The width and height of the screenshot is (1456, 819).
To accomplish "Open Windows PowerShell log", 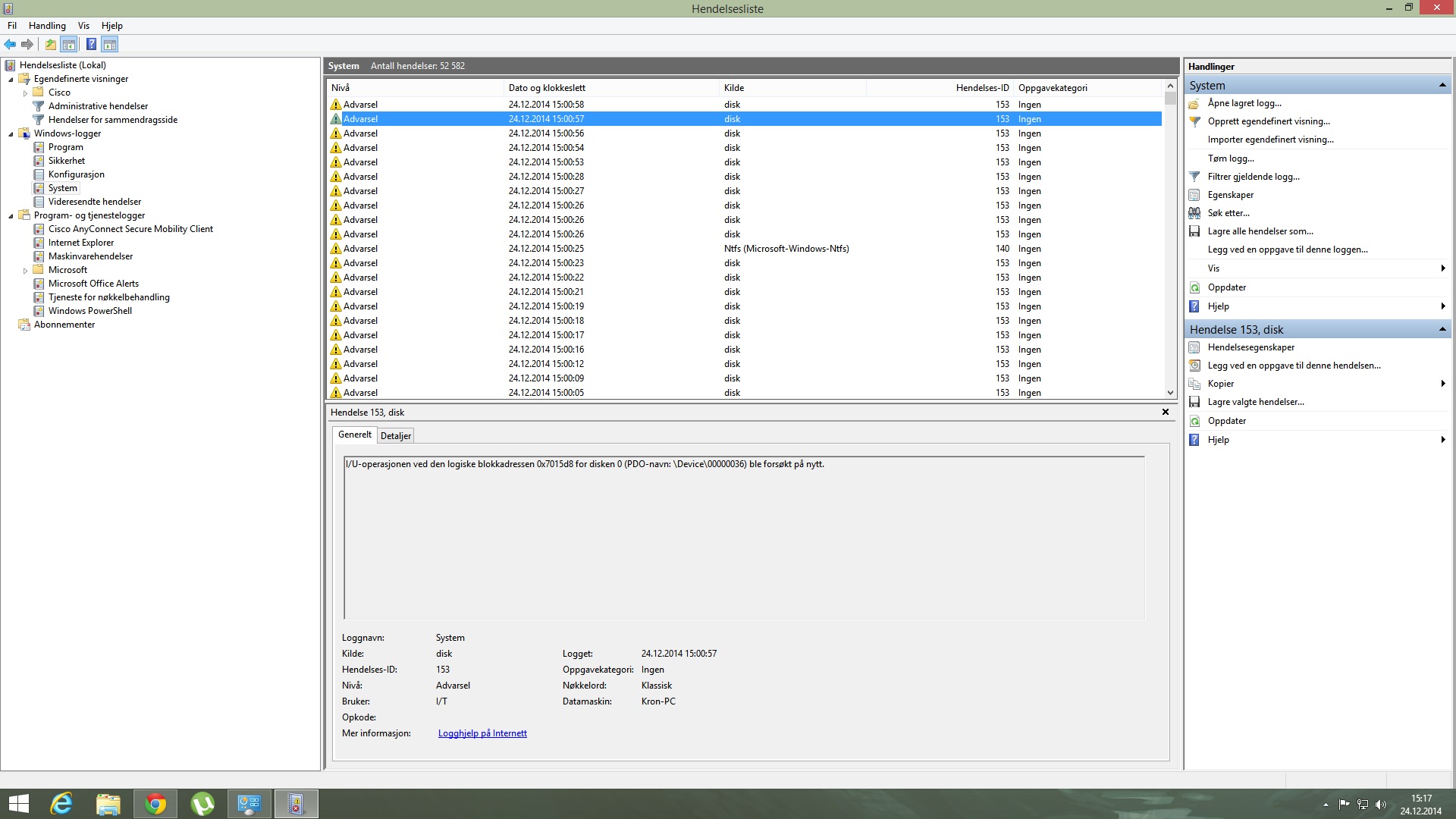I will (x=90, y=311).
